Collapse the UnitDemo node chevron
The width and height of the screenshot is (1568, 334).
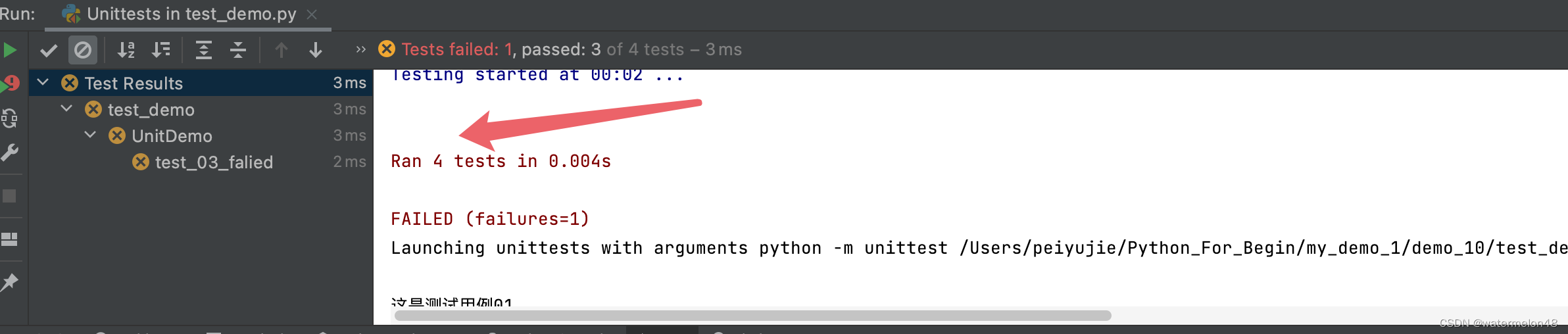[x=91, y=135]
